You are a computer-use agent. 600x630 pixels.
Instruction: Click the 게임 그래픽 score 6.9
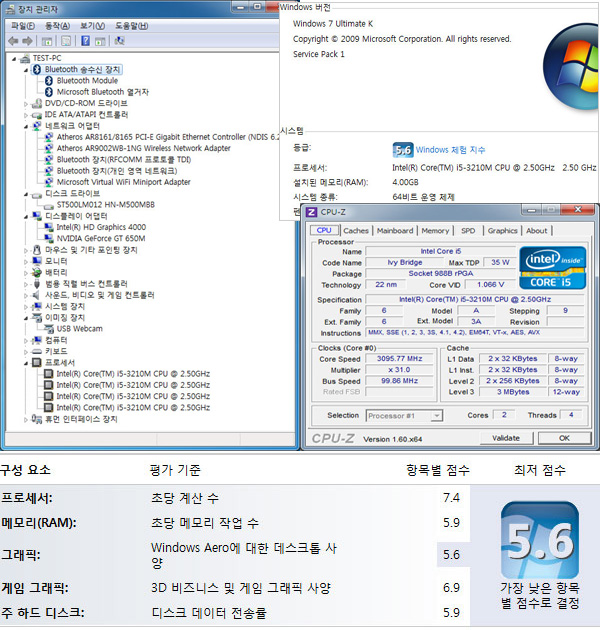pos(451,588)
